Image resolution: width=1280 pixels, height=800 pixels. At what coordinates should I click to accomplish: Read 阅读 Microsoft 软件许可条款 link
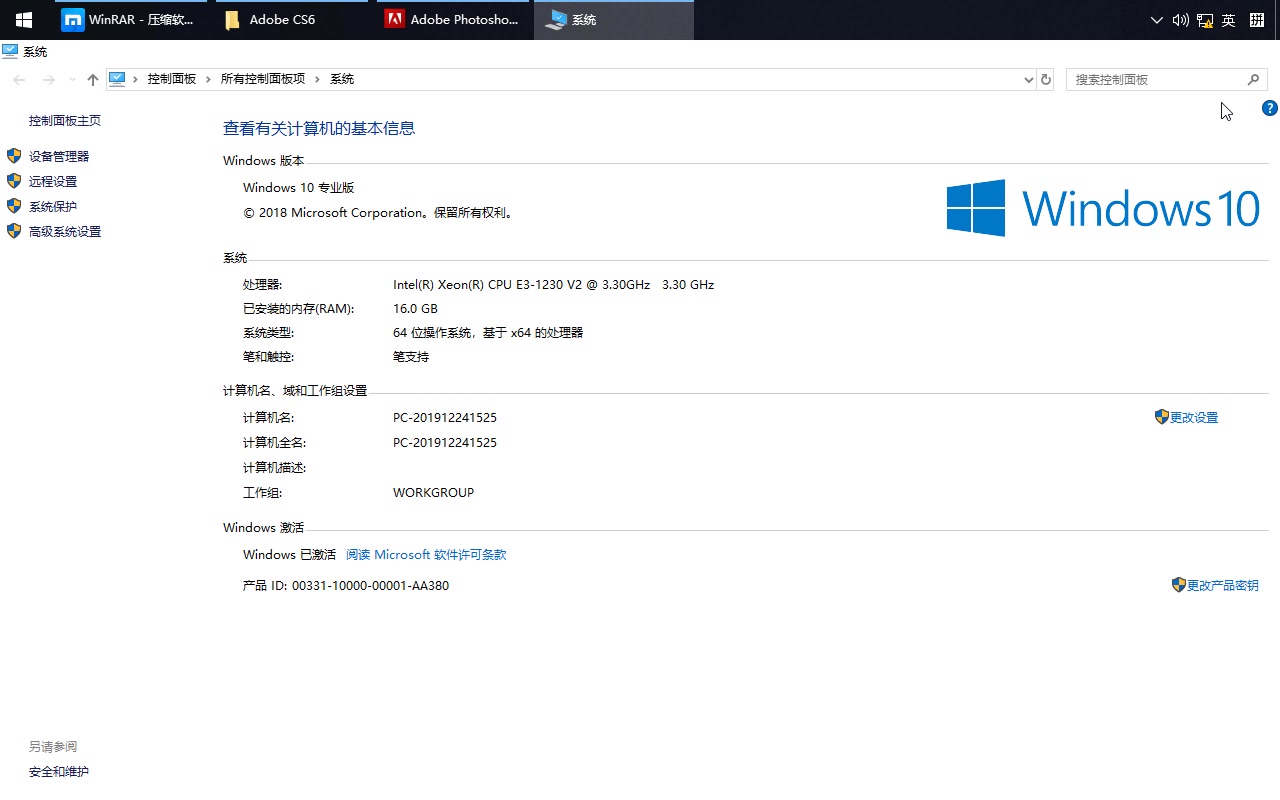426,555
